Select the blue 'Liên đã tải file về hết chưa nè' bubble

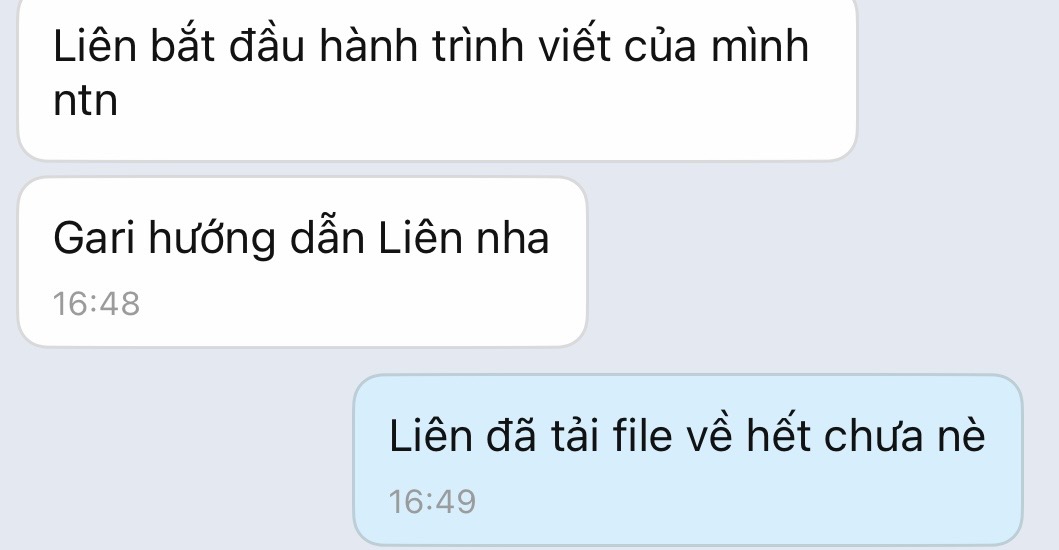(x=688, y=459)
